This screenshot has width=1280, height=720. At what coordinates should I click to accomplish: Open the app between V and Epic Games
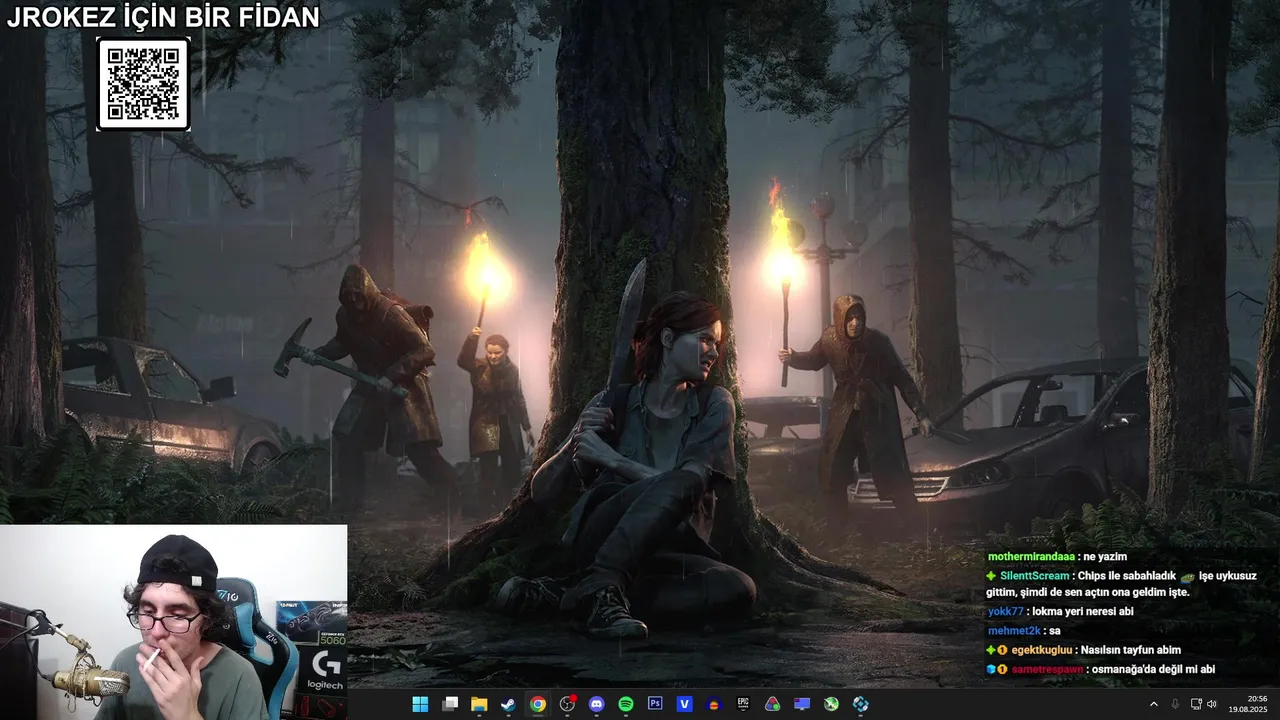pyautogui.click(x=714, y=704)
